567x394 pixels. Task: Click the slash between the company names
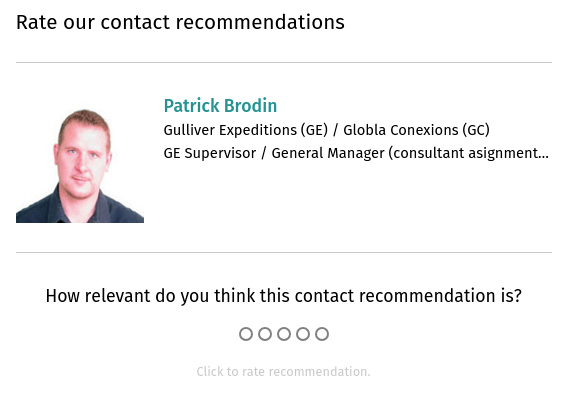click(x=336, y=130)
